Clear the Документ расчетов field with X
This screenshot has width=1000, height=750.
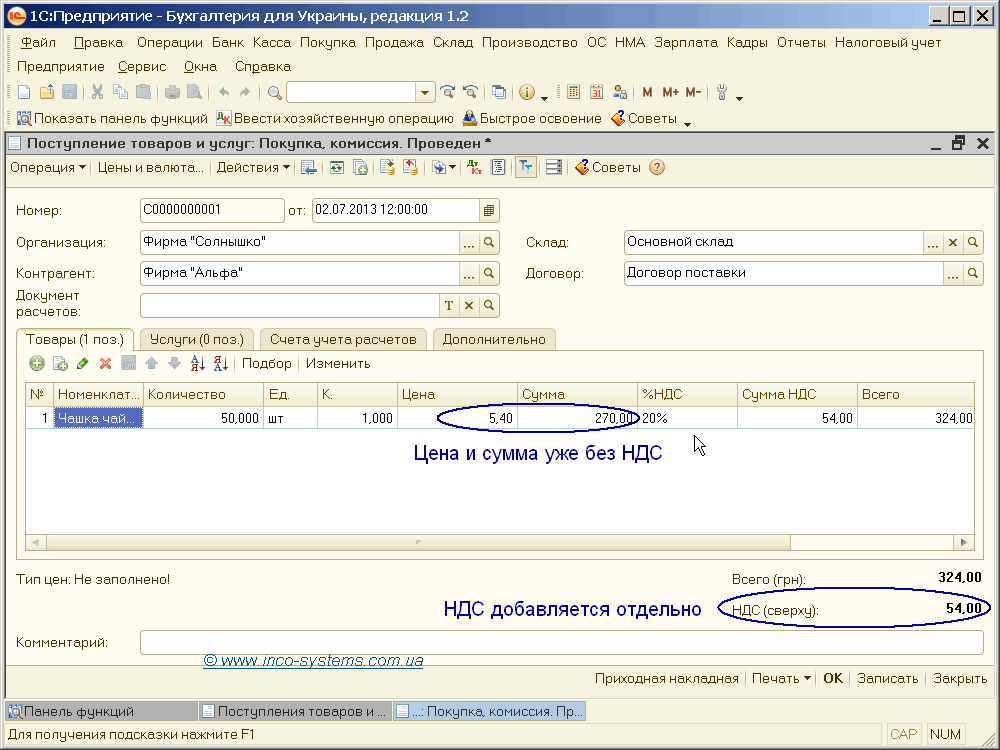click(469, 305)
